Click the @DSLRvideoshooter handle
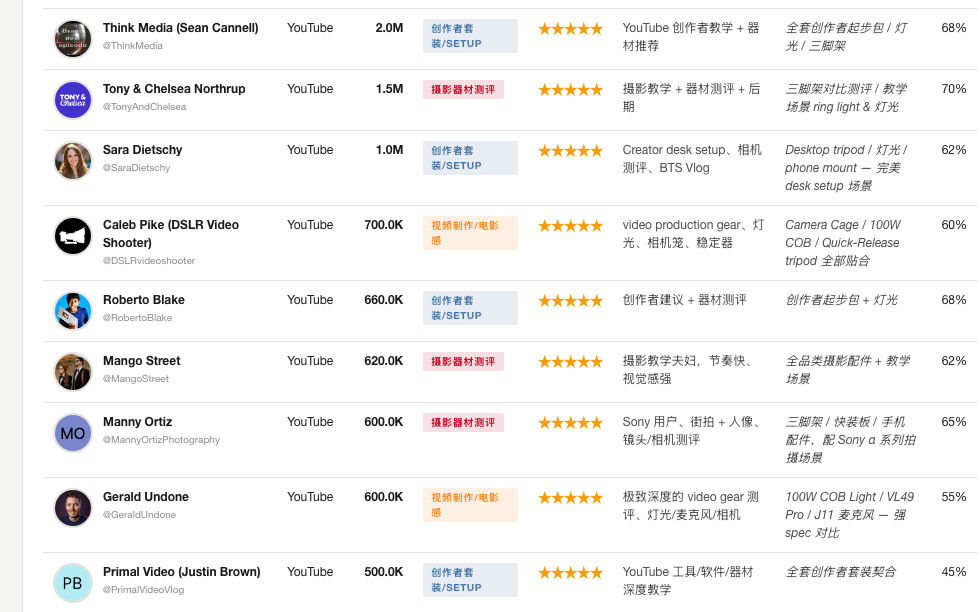The image size is (980, 612). tap(149, 261)
